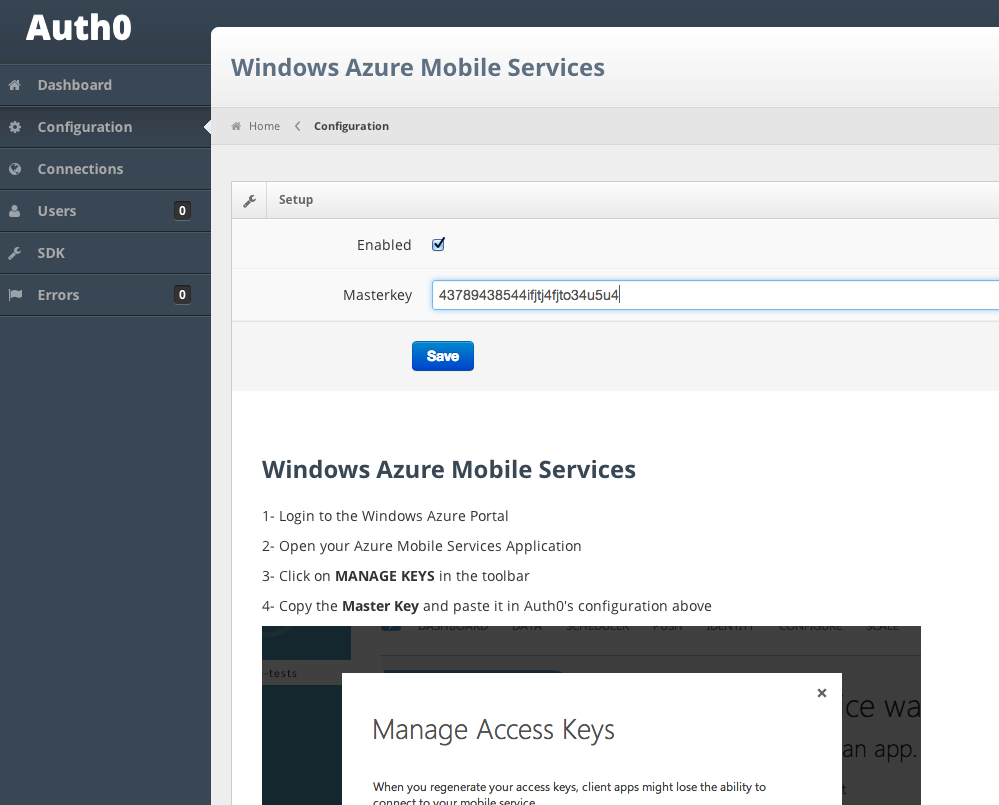This screenshot has height=805, width=999.
Task: Click the Setup panel header label
Action: (296, 199)
